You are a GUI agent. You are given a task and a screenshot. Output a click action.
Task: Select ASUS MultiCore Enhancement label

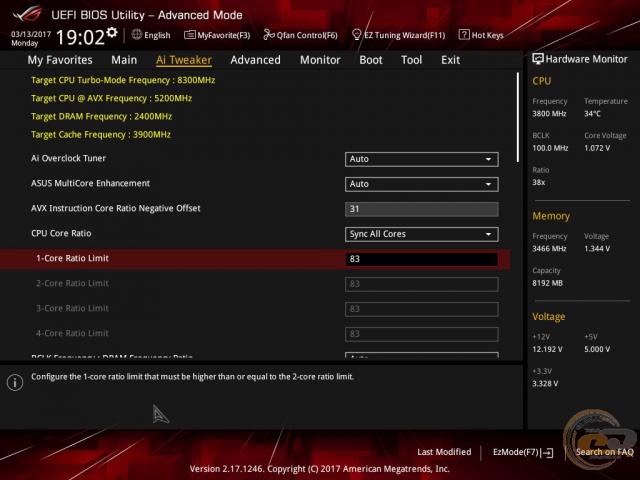(90, 183)
